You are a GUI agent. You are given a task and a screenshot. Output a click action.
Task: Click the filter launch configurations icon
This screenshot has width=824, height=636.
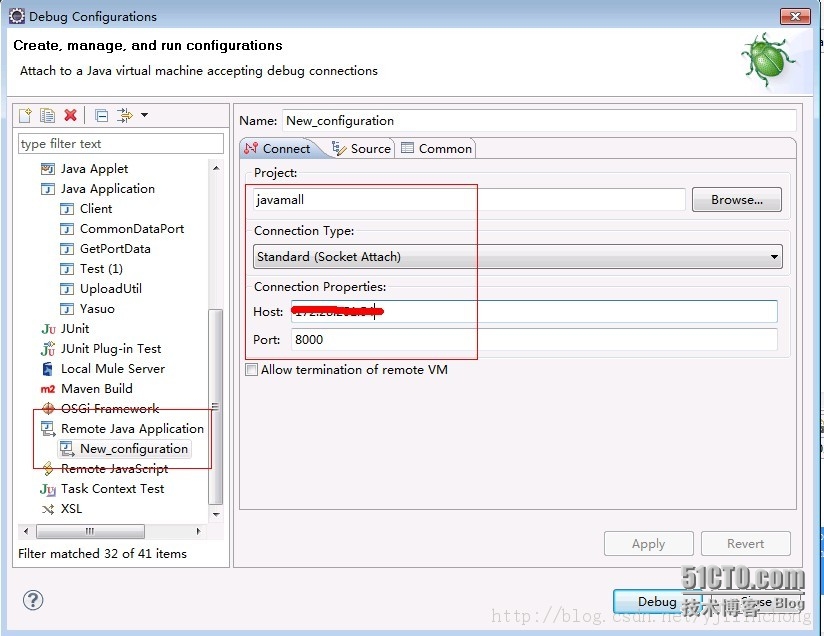[x=125, y=115]
